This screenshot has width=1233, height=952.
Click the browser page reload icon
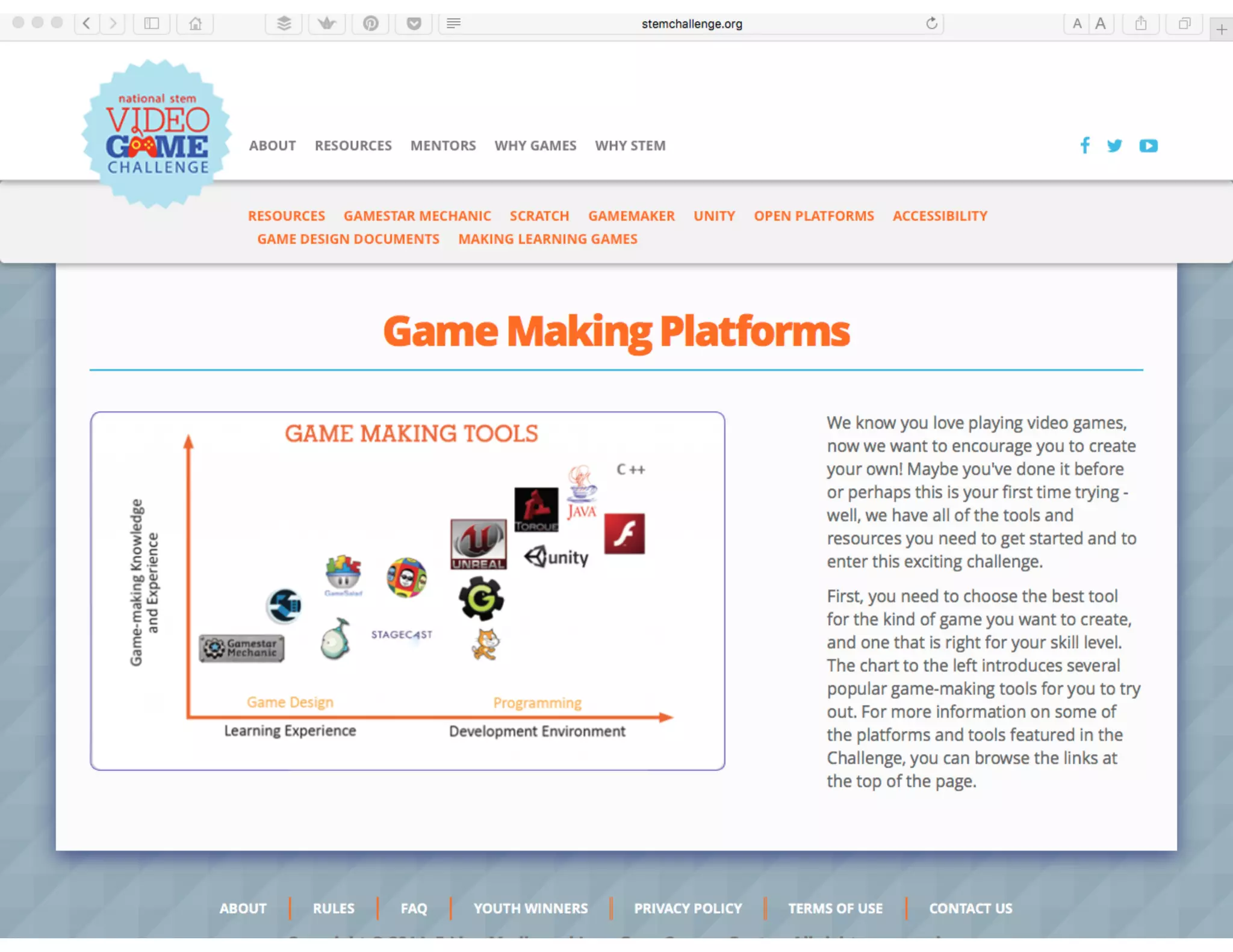931,23
